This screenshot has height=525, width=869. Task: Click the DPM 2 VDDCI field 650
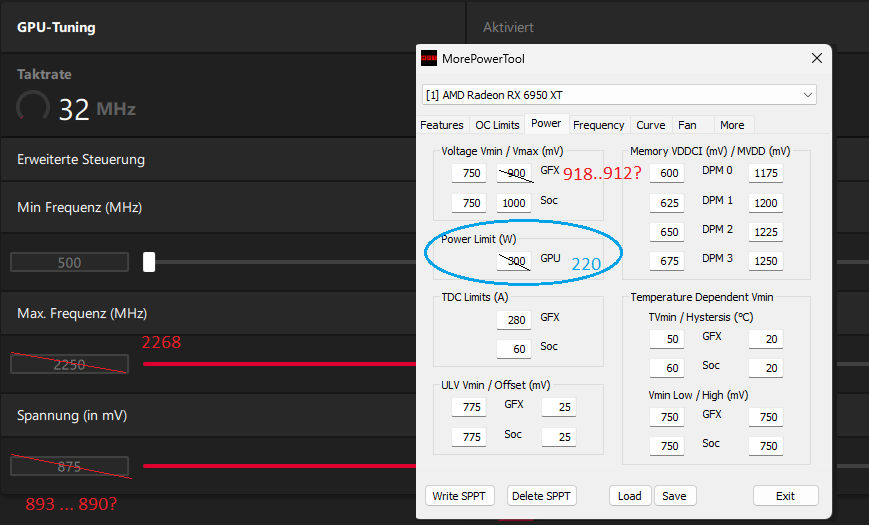coord(667,232)
